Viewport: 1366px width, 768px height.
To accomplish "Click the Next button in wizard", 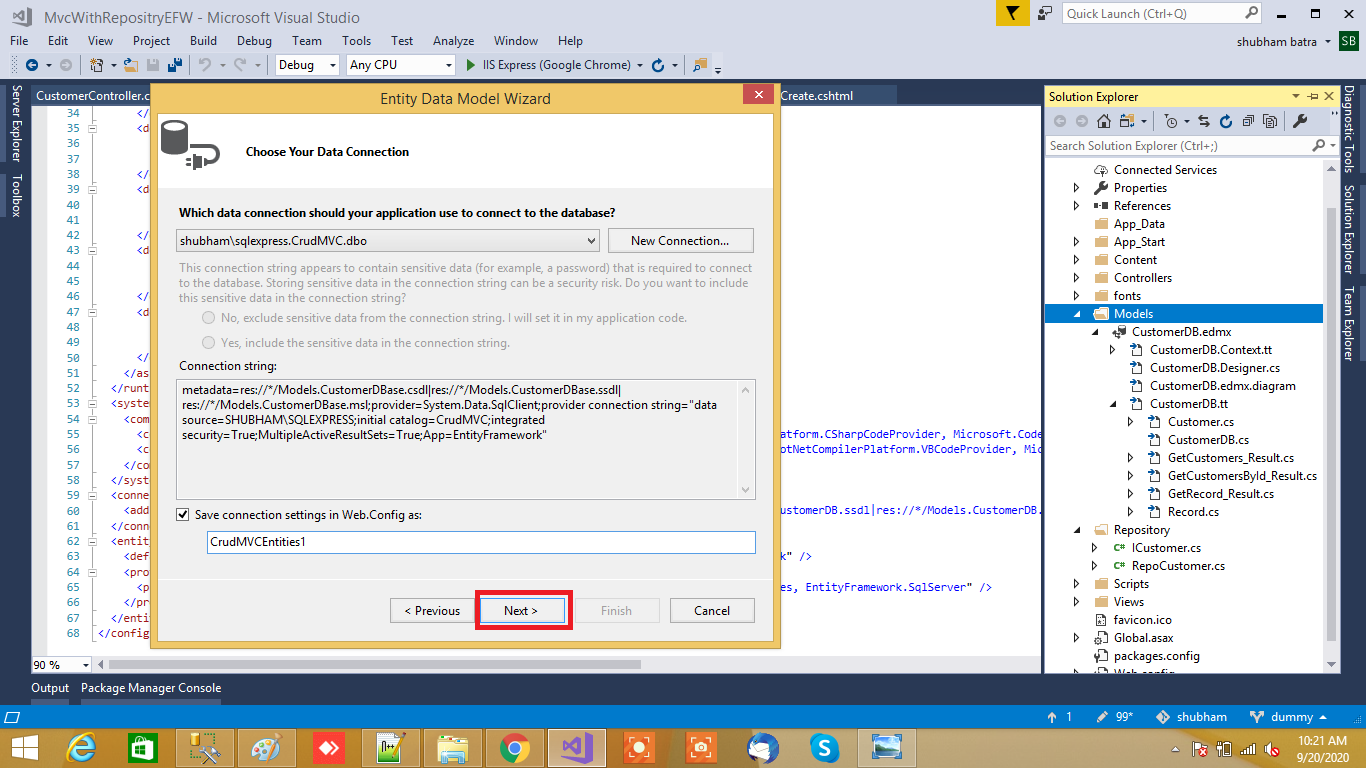I will (x=521, y=611).
